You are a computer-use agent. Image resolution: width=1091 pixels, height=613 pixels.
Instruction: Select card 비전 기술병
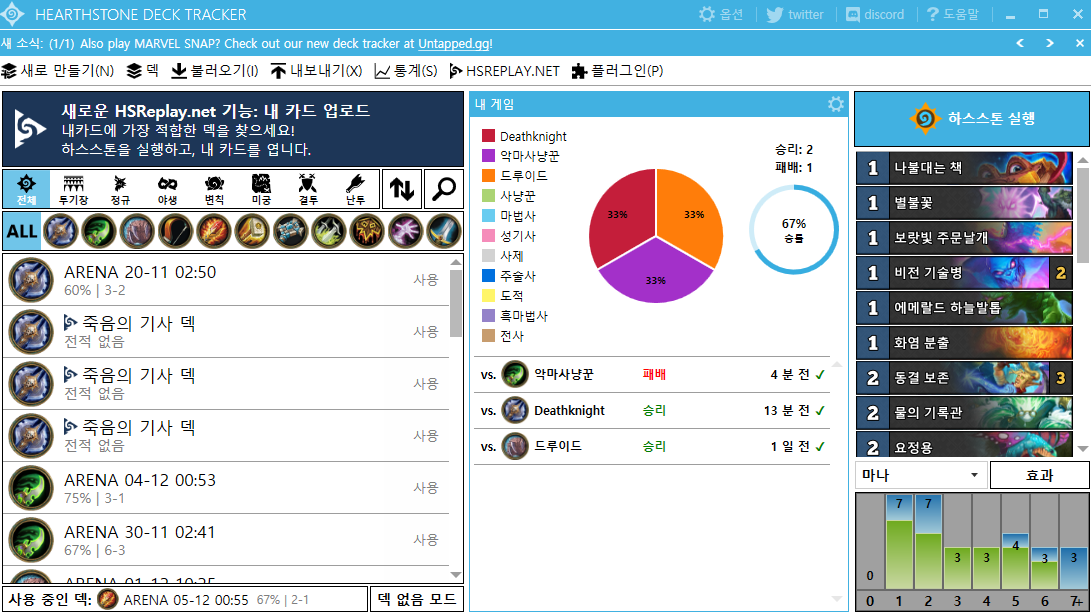pyautogui.click(x=964, y=273)
